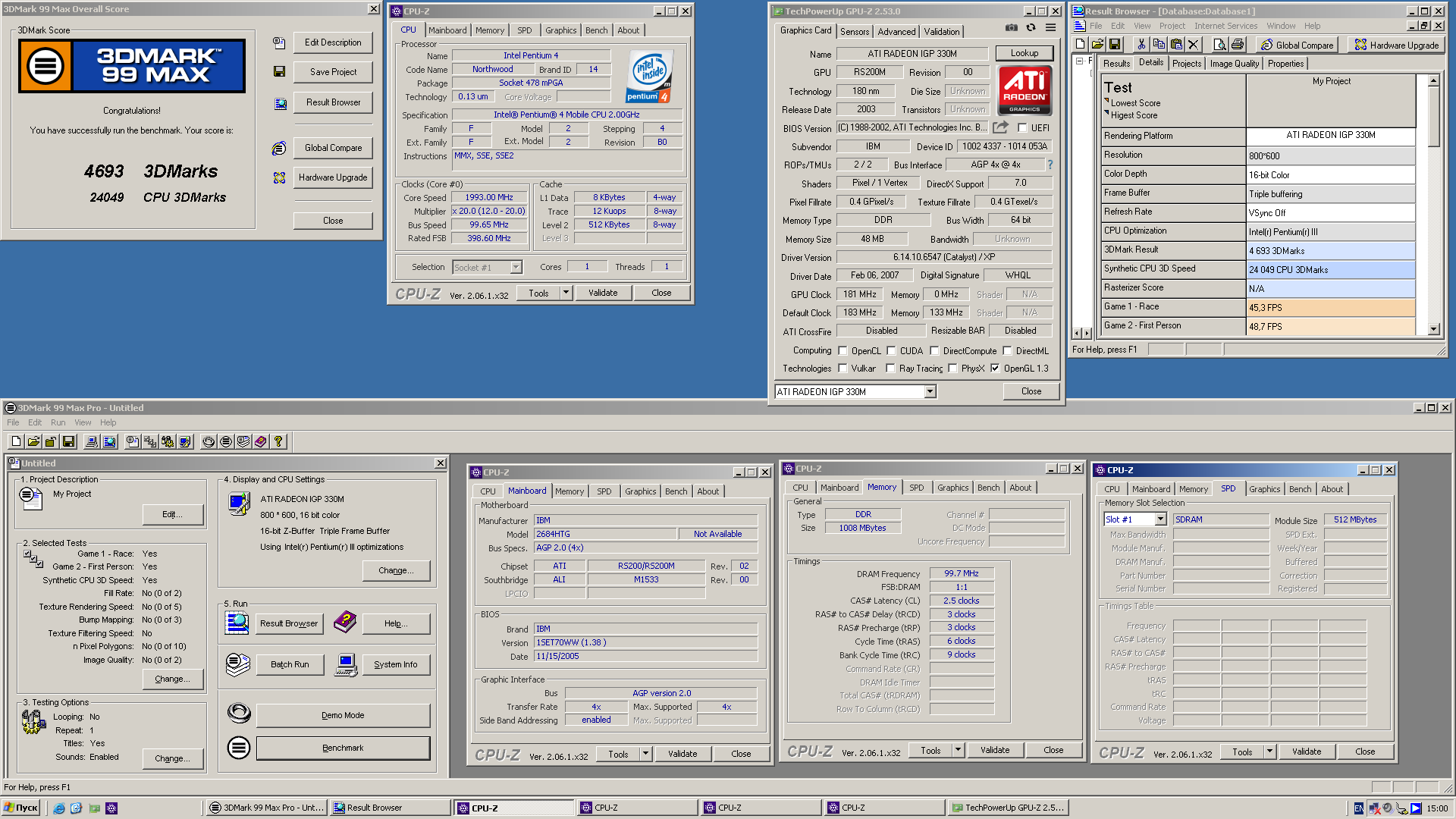Image resolution: width=1456 pixels, height=819 pixels.
Task: Click GPU-Z camera screenshot icon
Action: [x=1012, y=27]
